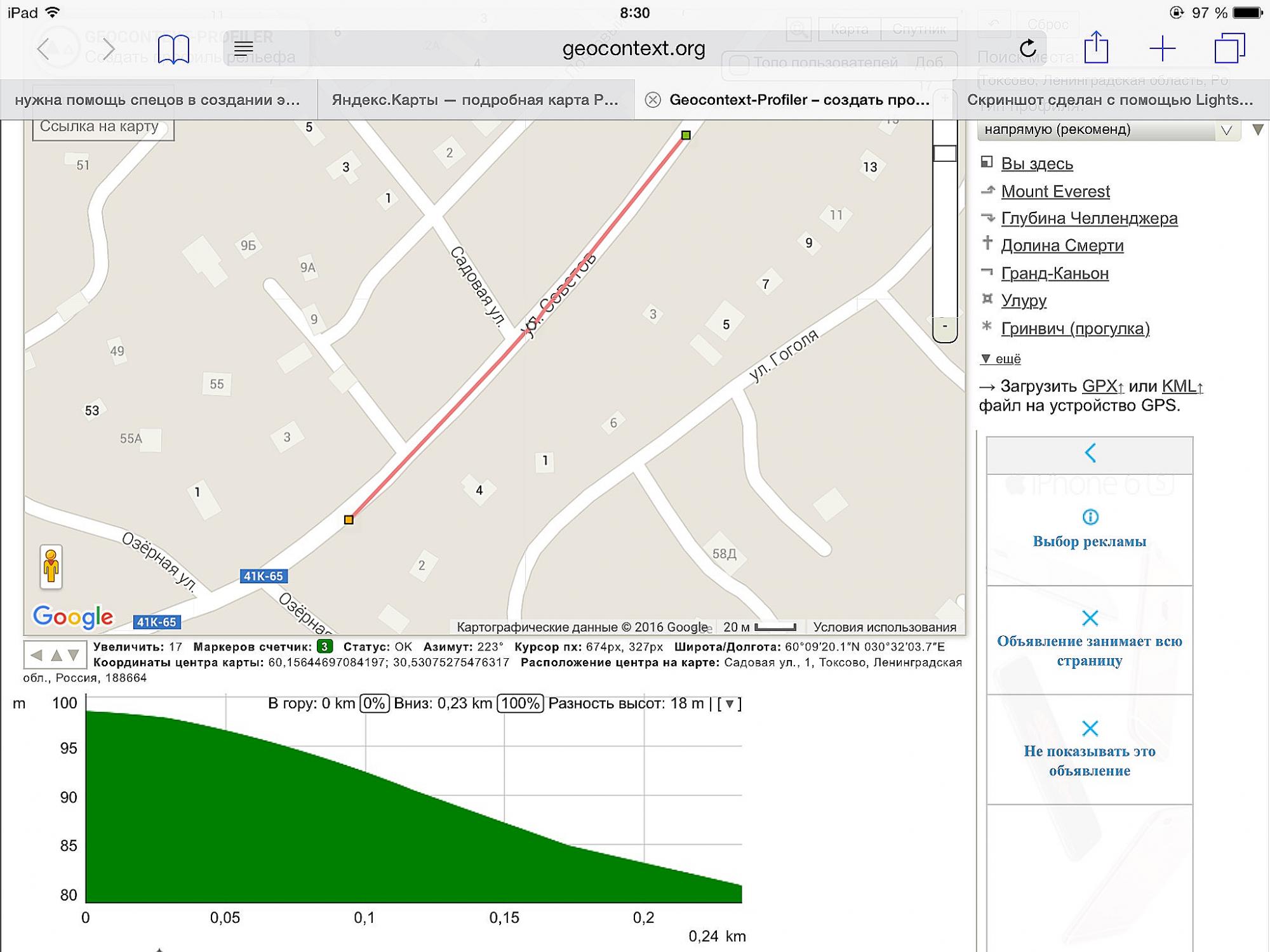Open the 'Гринвич (прогулка)' link
Screen dimensions: 1270x952
pyautogui.click(x=1075, y=329)
